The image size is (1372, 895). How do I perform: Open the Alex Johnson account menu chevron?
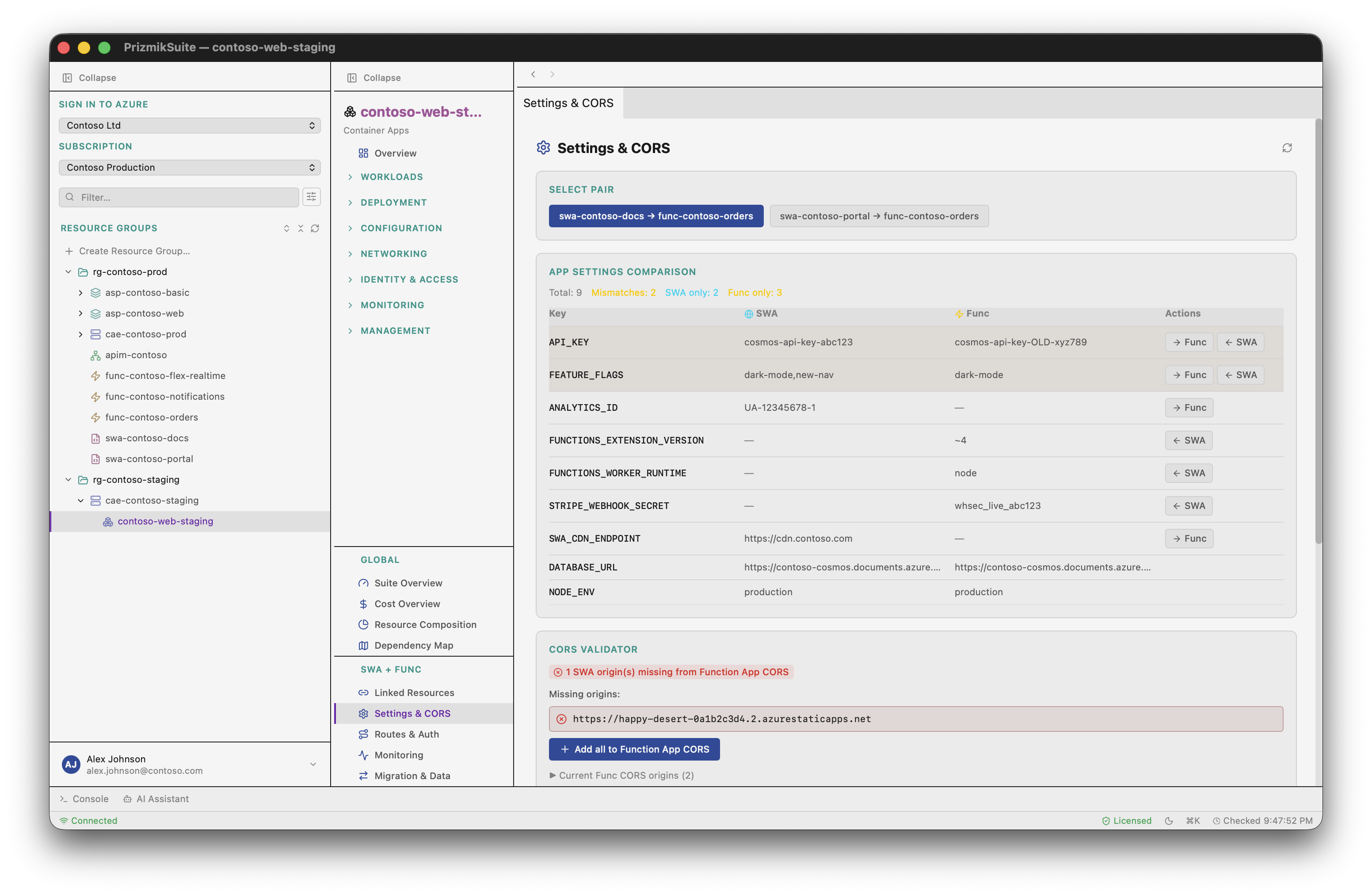point(313,765)
